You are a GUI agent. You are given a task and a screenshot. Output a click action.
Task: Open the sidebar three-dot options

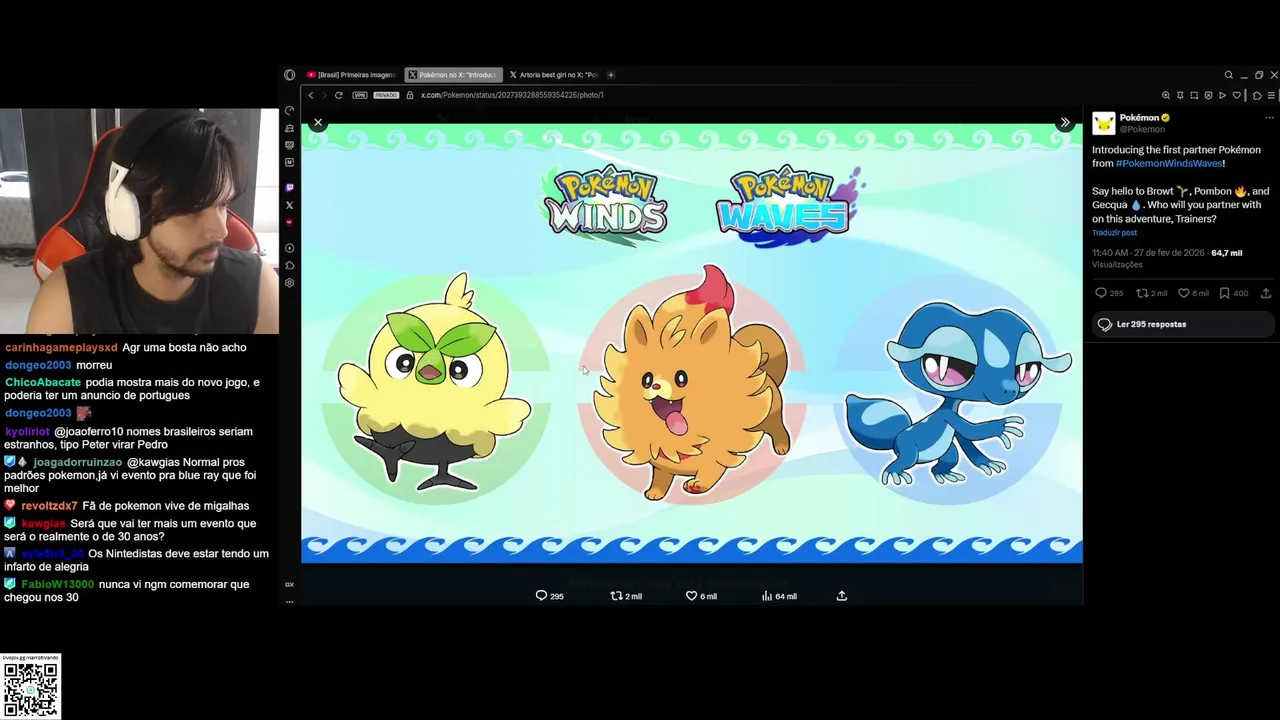pos(289,601)
